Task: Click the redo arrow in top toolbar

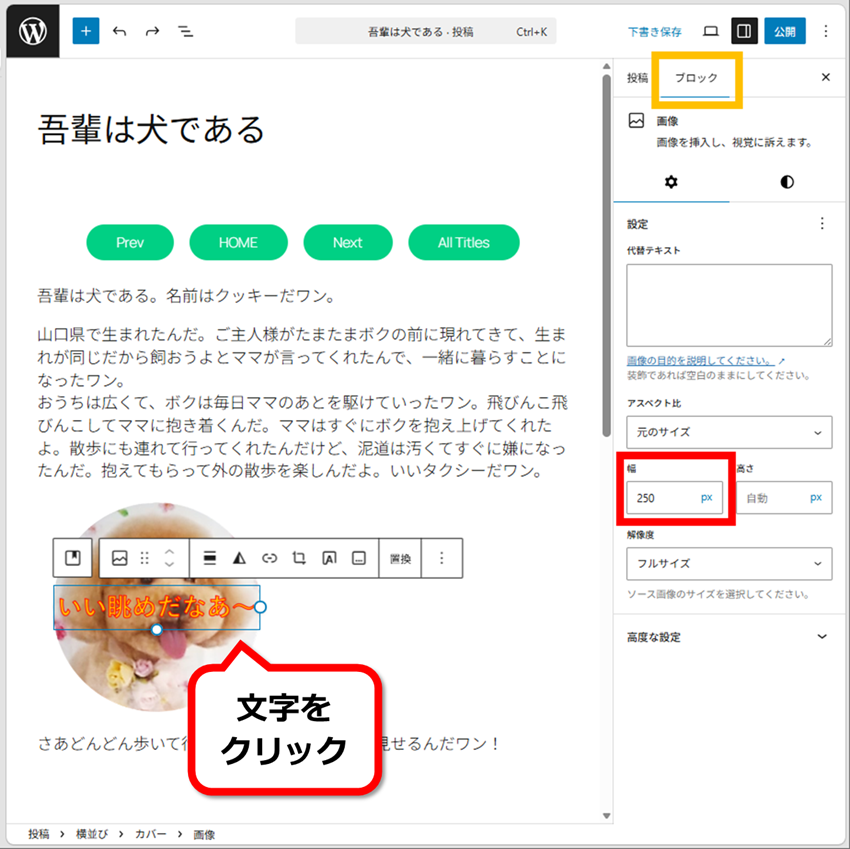Action: [x=152, y=31]
